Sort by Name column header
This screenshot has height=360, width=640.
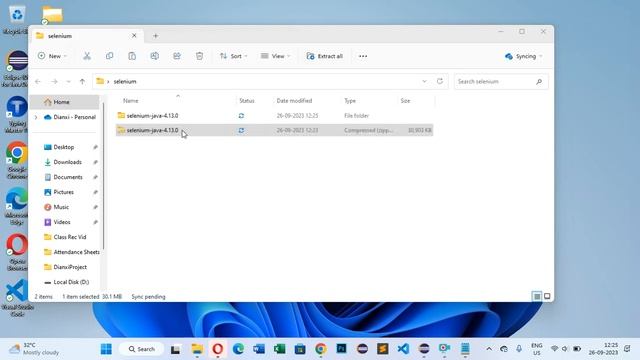coord(131,100)
